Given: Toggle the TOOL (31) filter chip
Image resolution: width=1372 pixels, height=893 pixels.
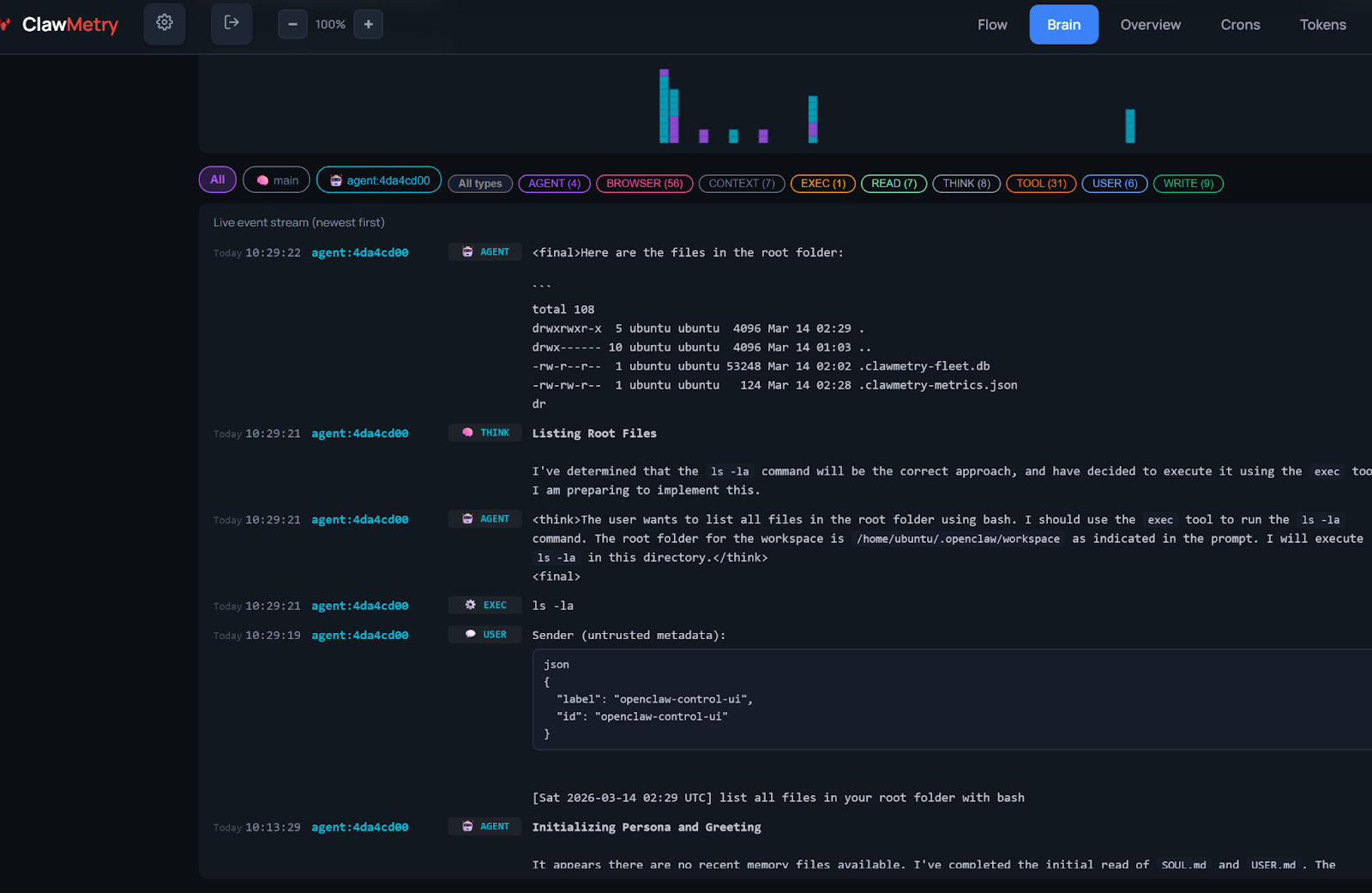Looking at the screenshot, I should click(x=1041, y=184).
